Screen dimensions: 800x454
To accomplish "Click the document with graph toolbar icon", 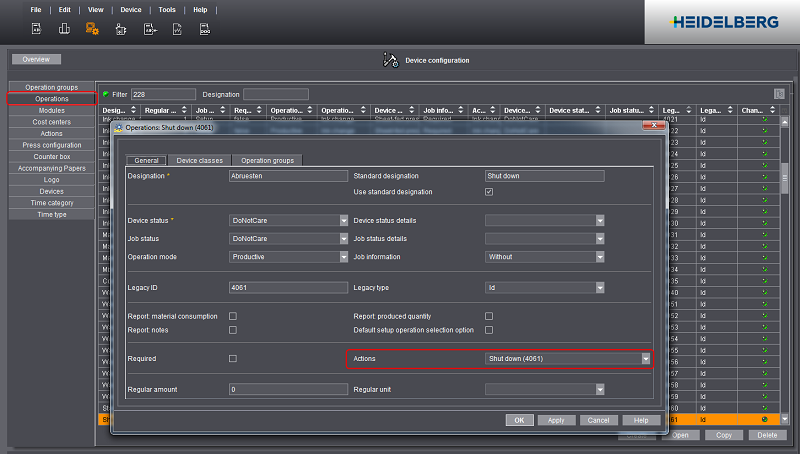I will pyautogui.click(x=177, y=29).
